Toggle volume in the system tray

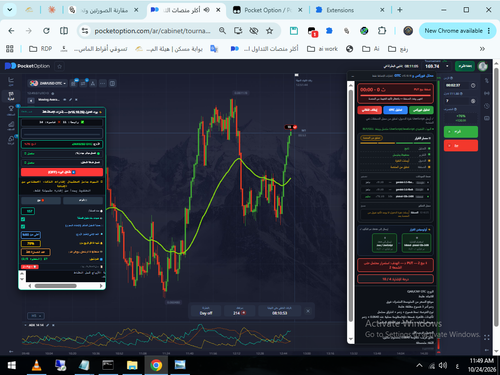442,365
